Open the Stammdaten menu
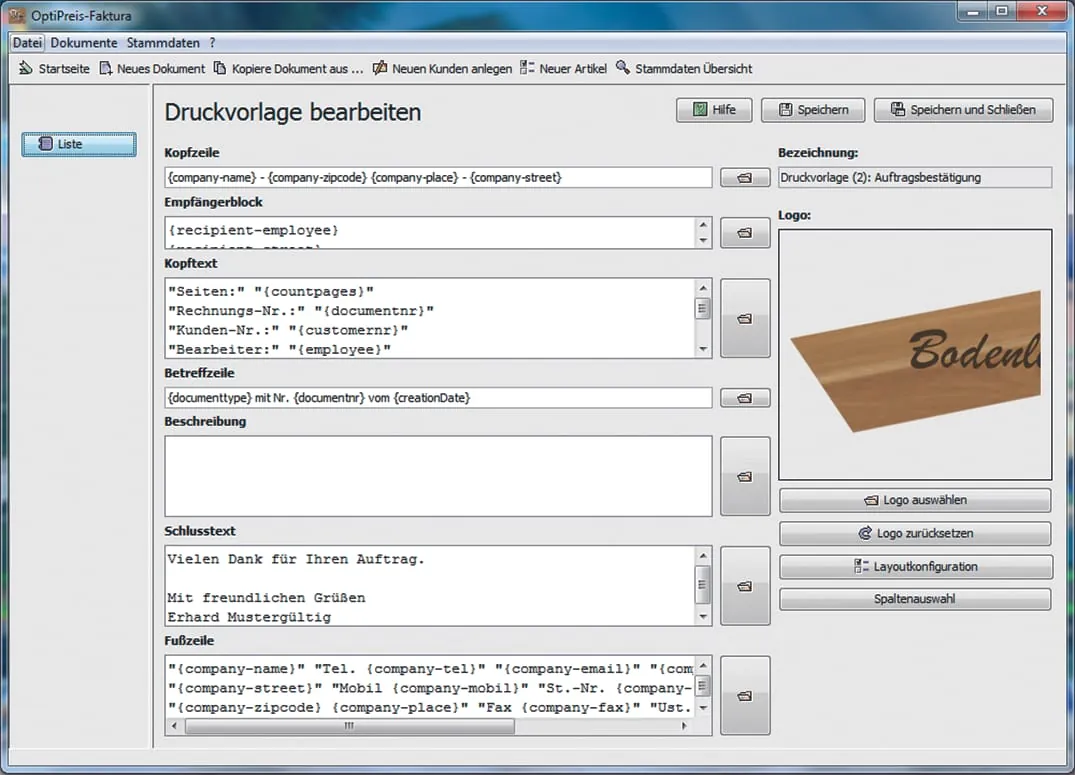The height and width of the screenshot is (775, 1075). (x=163, y=43)
